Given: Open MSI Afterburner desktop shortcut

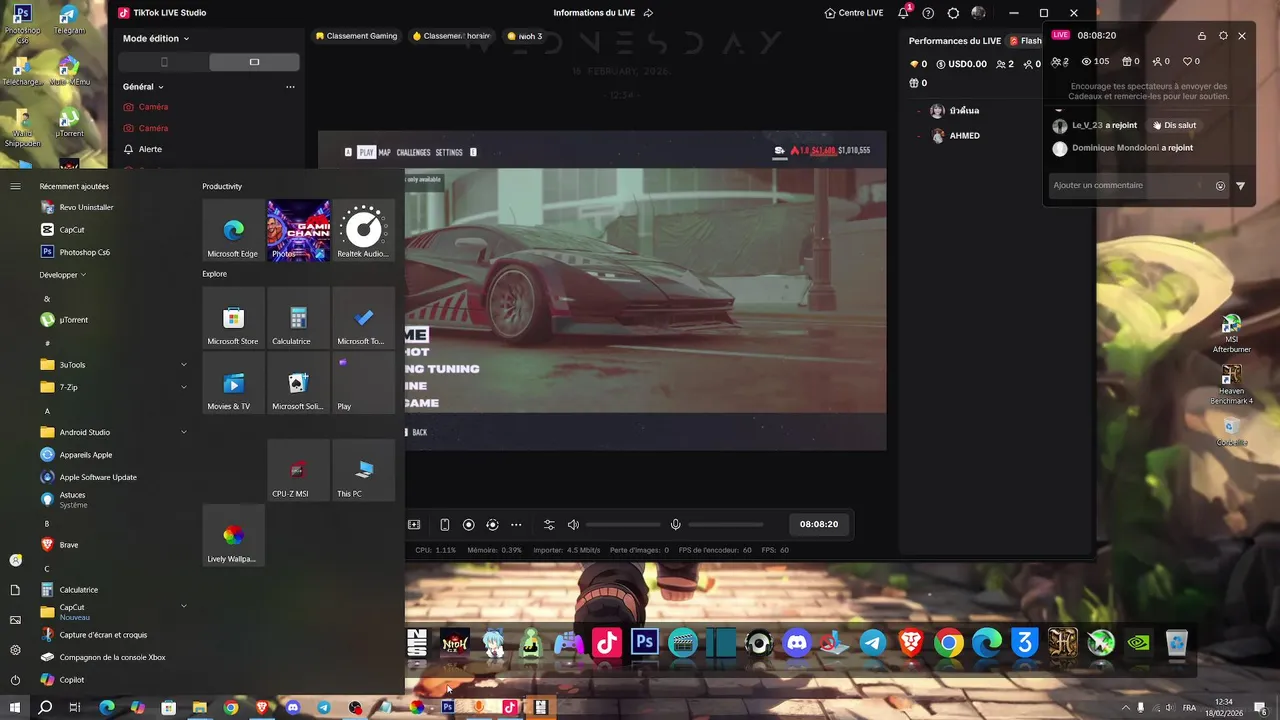Looking at the screenshot, I should pyautogui.click(x=1232, y=334).
